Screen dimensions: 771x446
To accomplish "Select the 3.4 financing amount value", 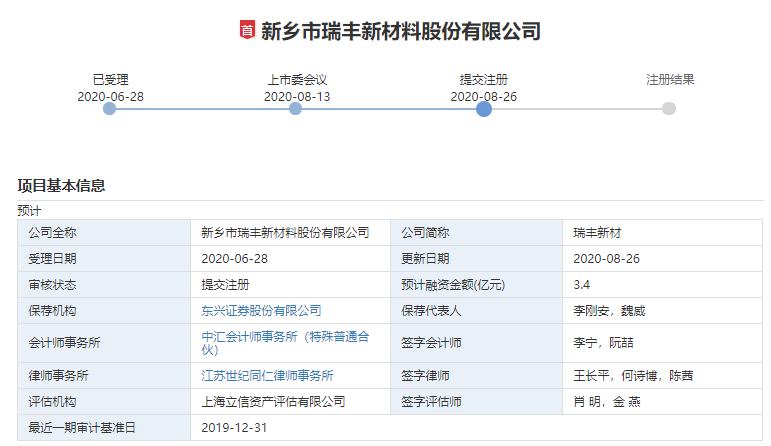I will pyautogui.click(x=582, y=285).
